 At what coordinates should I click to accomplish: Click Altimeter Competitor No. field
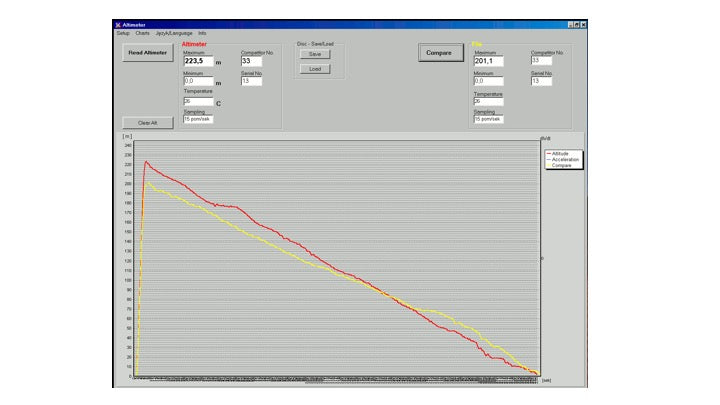pyautogui.click(x=251, y=61)
